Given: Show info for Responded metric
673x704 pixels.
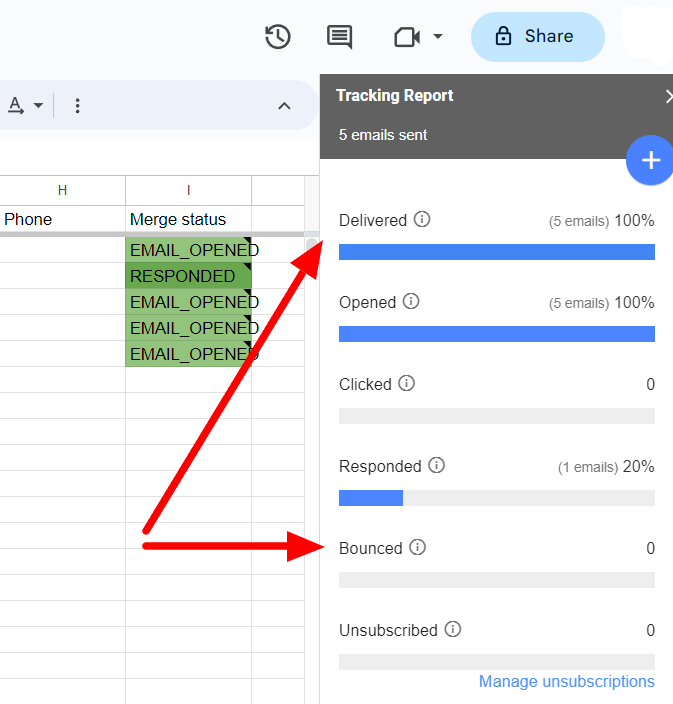Looking at the screenshot, I should pos(436,465).
